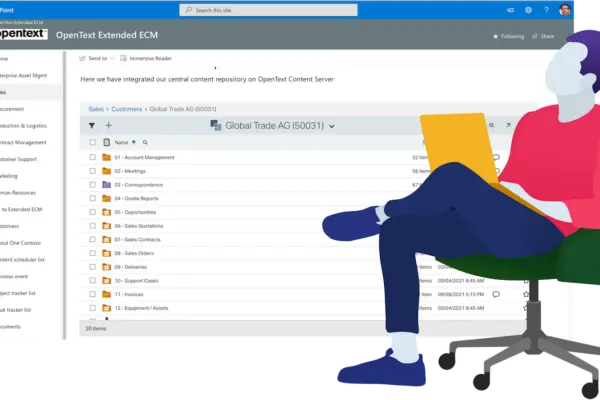Click the Immersive Reader button
Viewport: 600px width, 400px height.
coord(149,59)
